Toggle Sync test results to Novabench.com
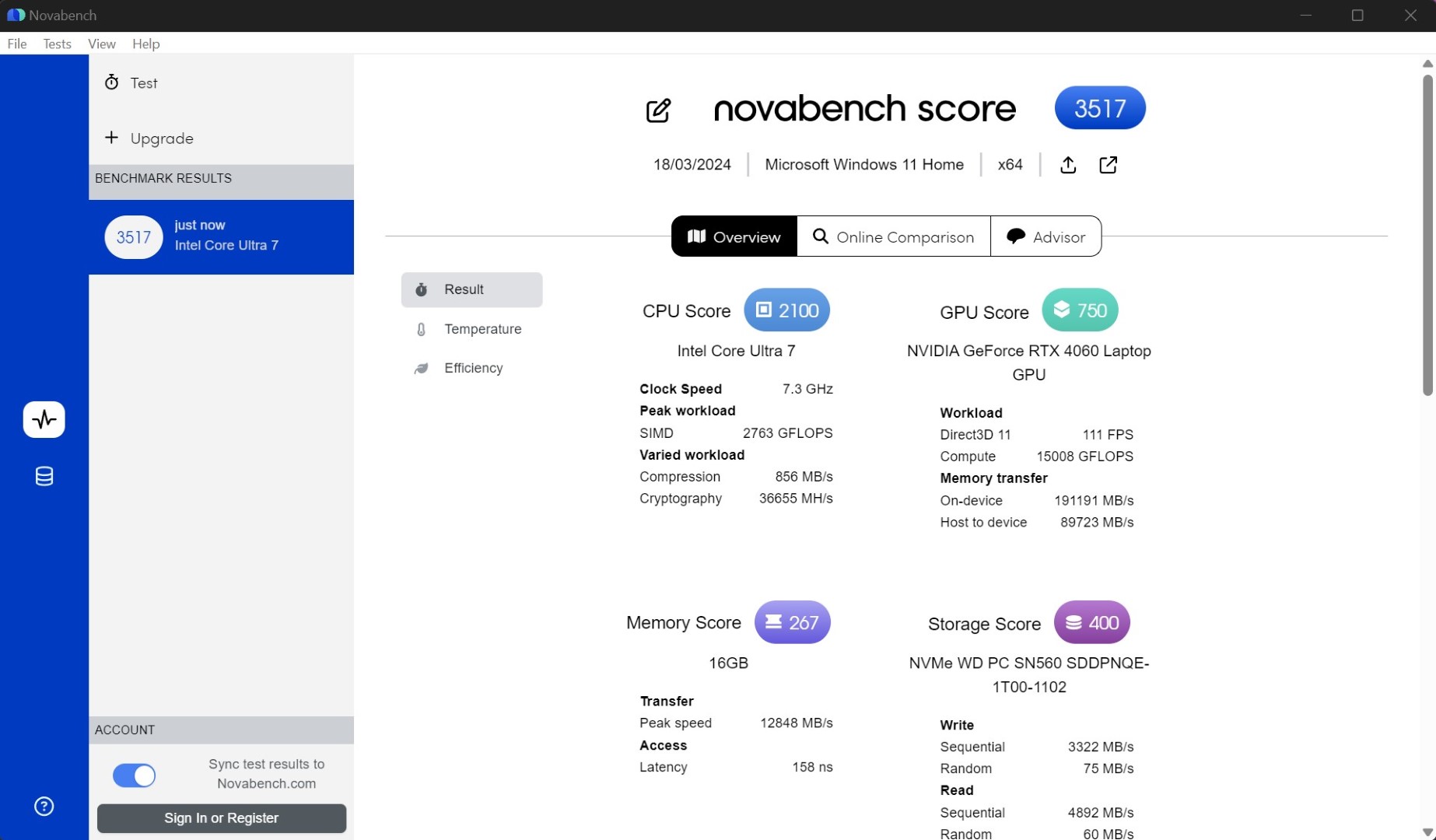Screen dimensions: 1436x840 134,775
